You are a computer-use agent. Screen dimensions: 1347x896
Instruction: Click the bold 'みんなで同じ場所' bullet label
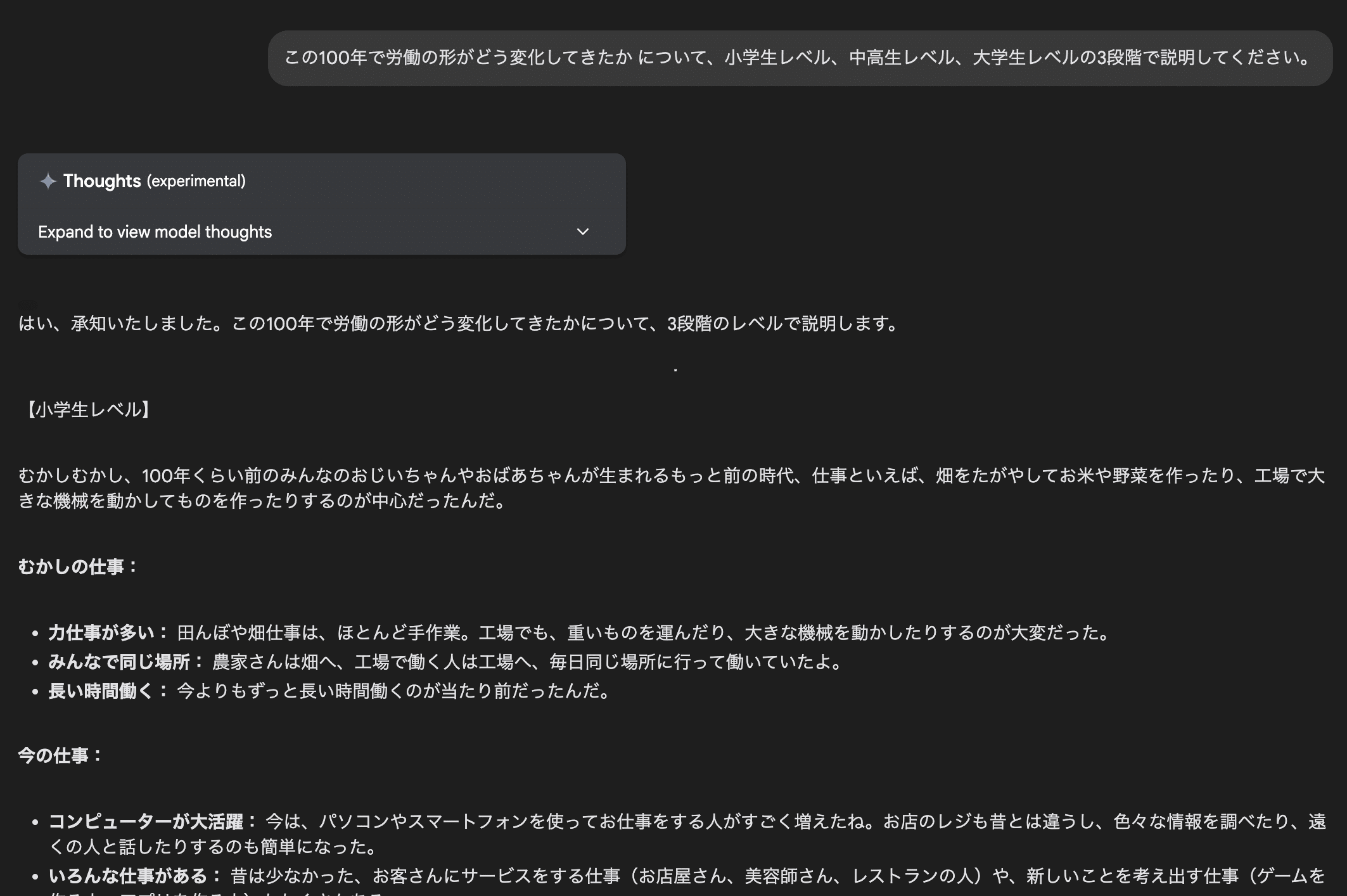click(119, 662)
